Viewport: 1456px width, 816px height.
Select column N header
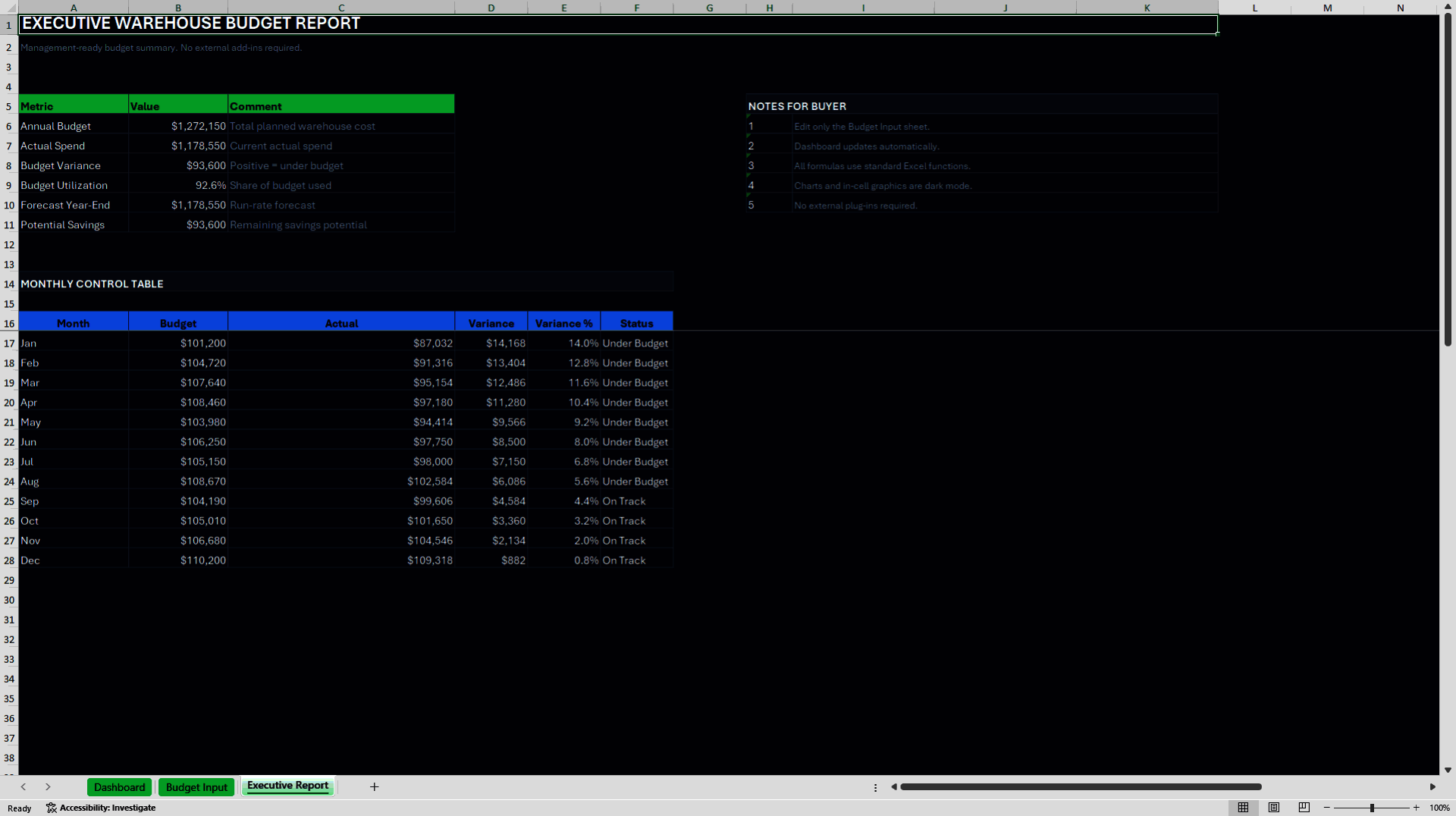point(1401,8)
